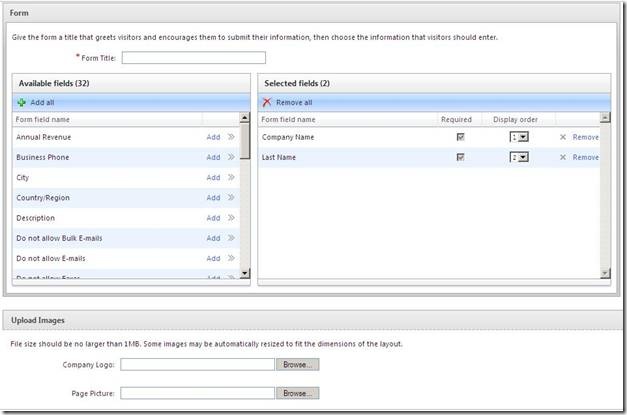
Task: Click the green plus Add all icon
Action: [x=22, y=102]
